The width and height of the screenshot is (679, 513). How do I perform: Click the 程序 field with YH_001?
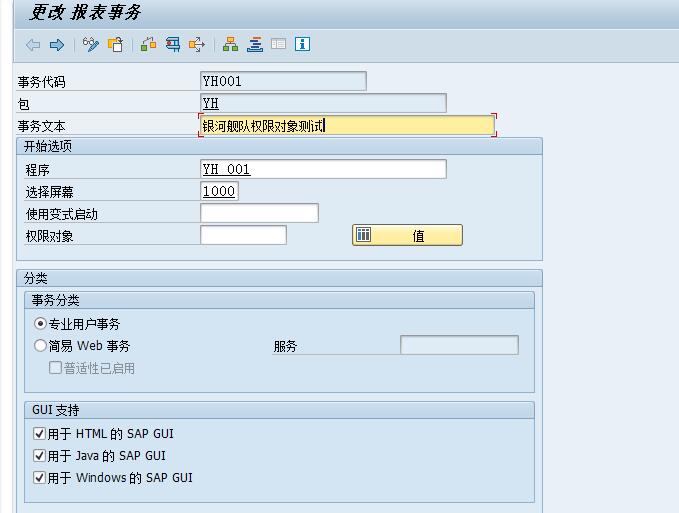[323, 169]
